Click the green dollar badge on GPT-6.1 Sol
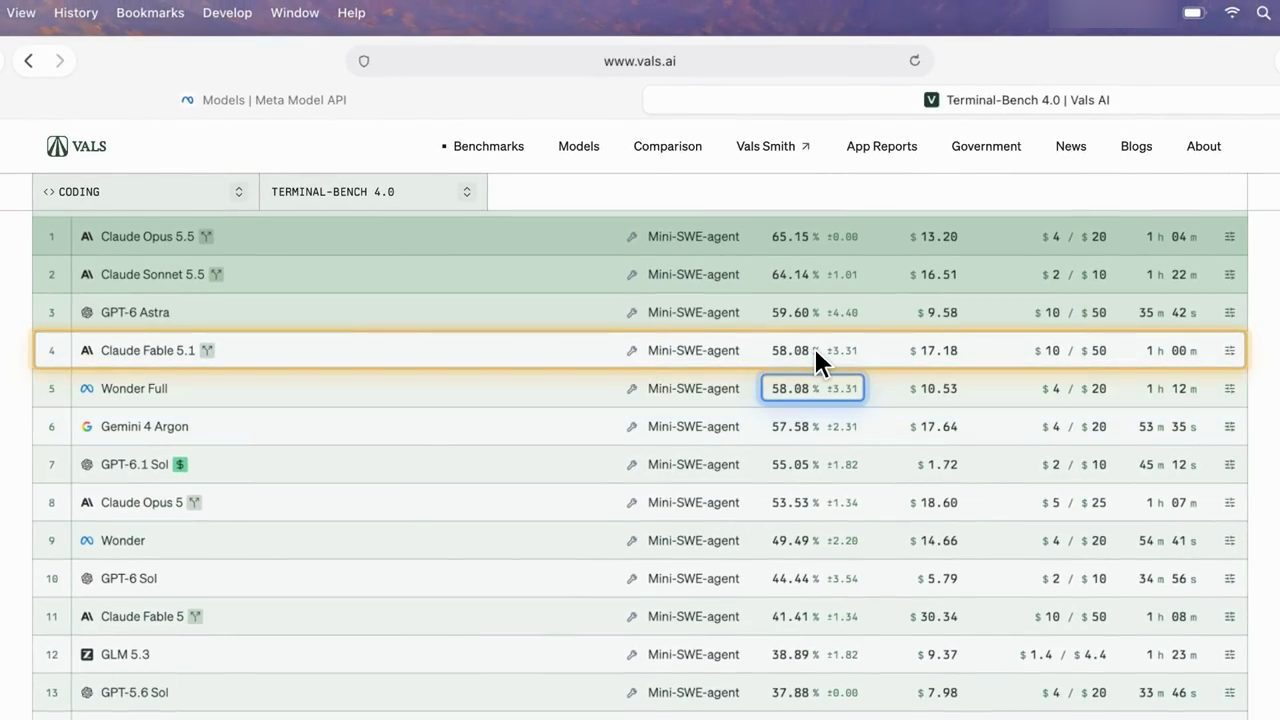This screenshot has width=1280, height=720. (180, 465)
